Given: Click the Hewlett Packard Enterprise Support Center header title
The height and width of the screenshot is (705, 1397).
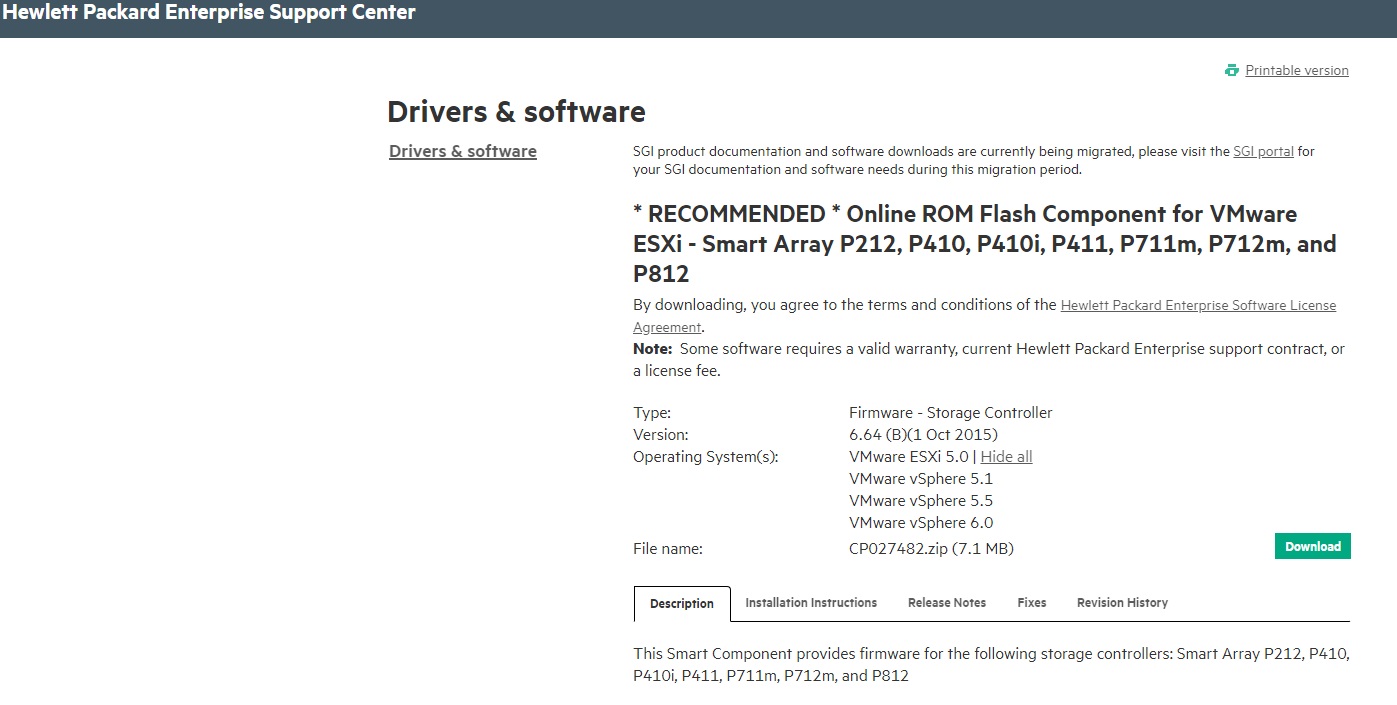Looking at the screenshot, I should click(209, 13).
